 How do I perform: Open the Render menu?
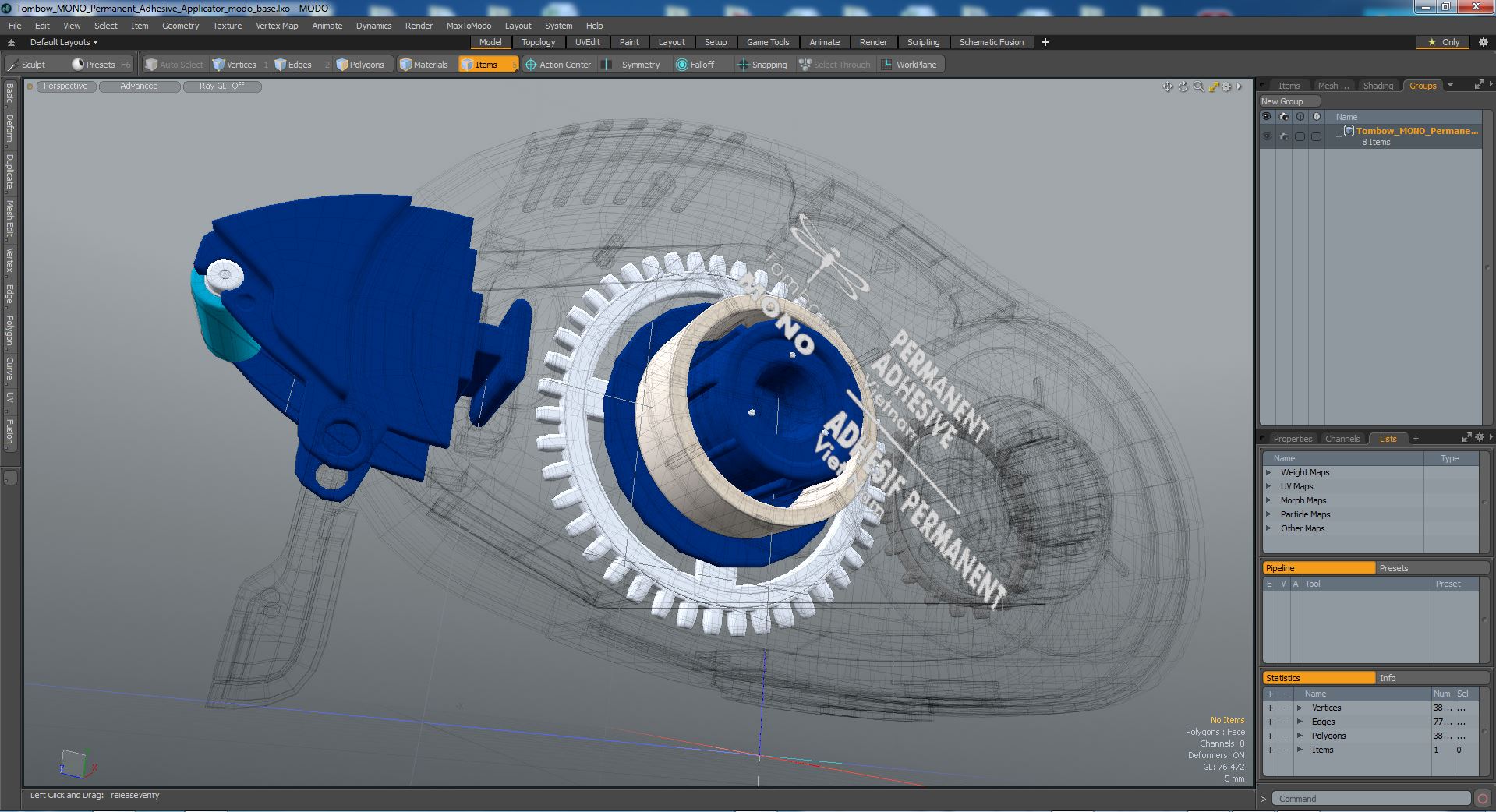click(419, 26)
